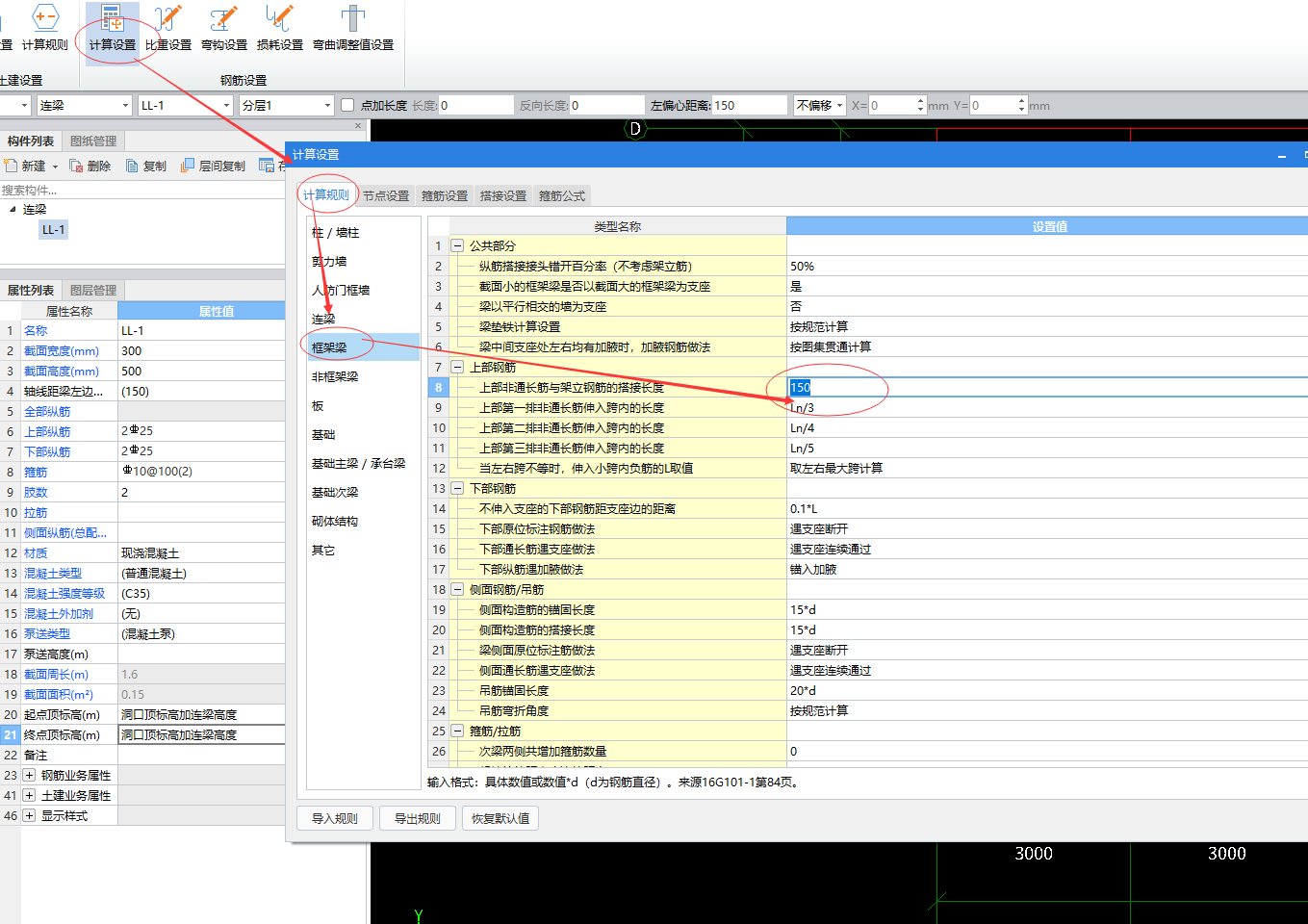The width and height of the screenshot is (1308, 924).
Task: Select 剪力墙 in the category list
Action: (363, 261)
